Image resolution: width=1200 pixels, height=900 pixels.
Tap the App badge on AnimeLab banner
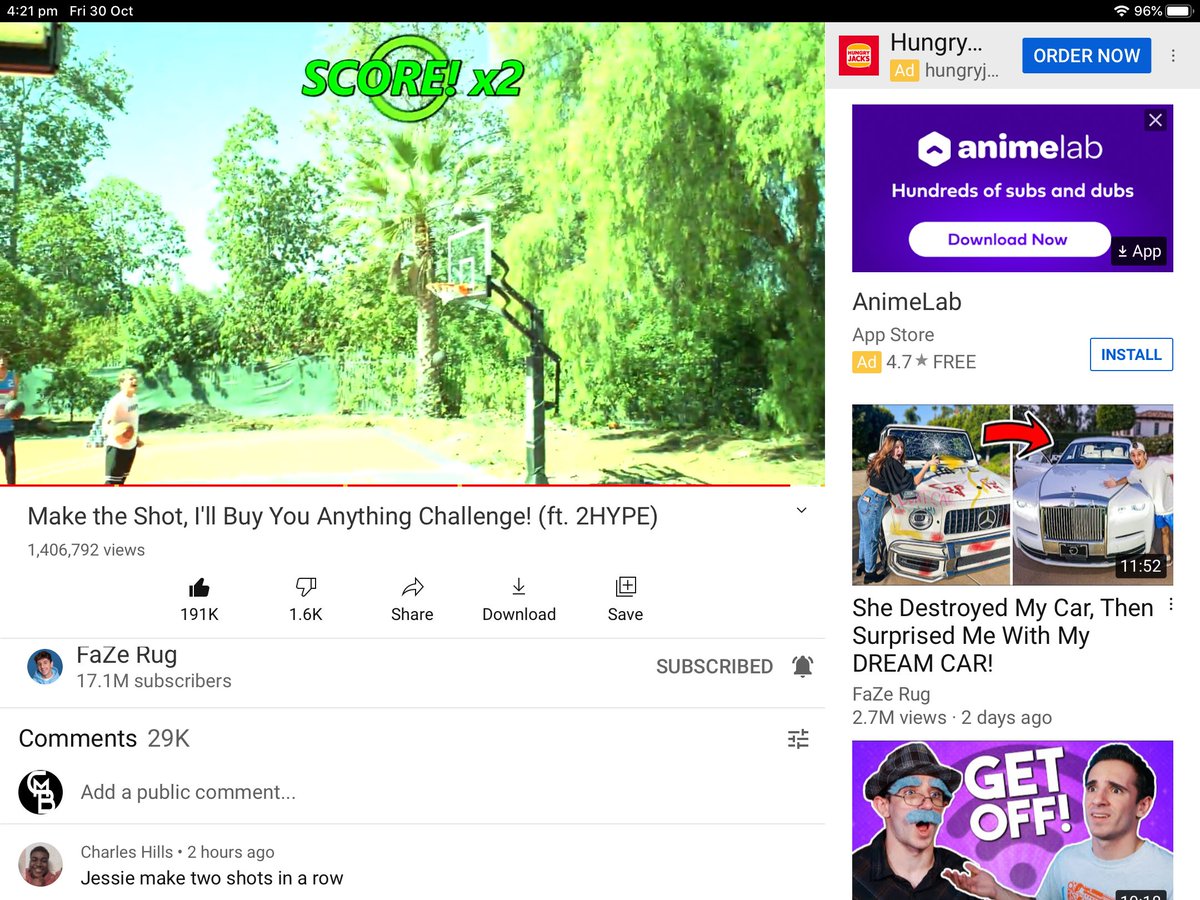[x=1139, y=251]
